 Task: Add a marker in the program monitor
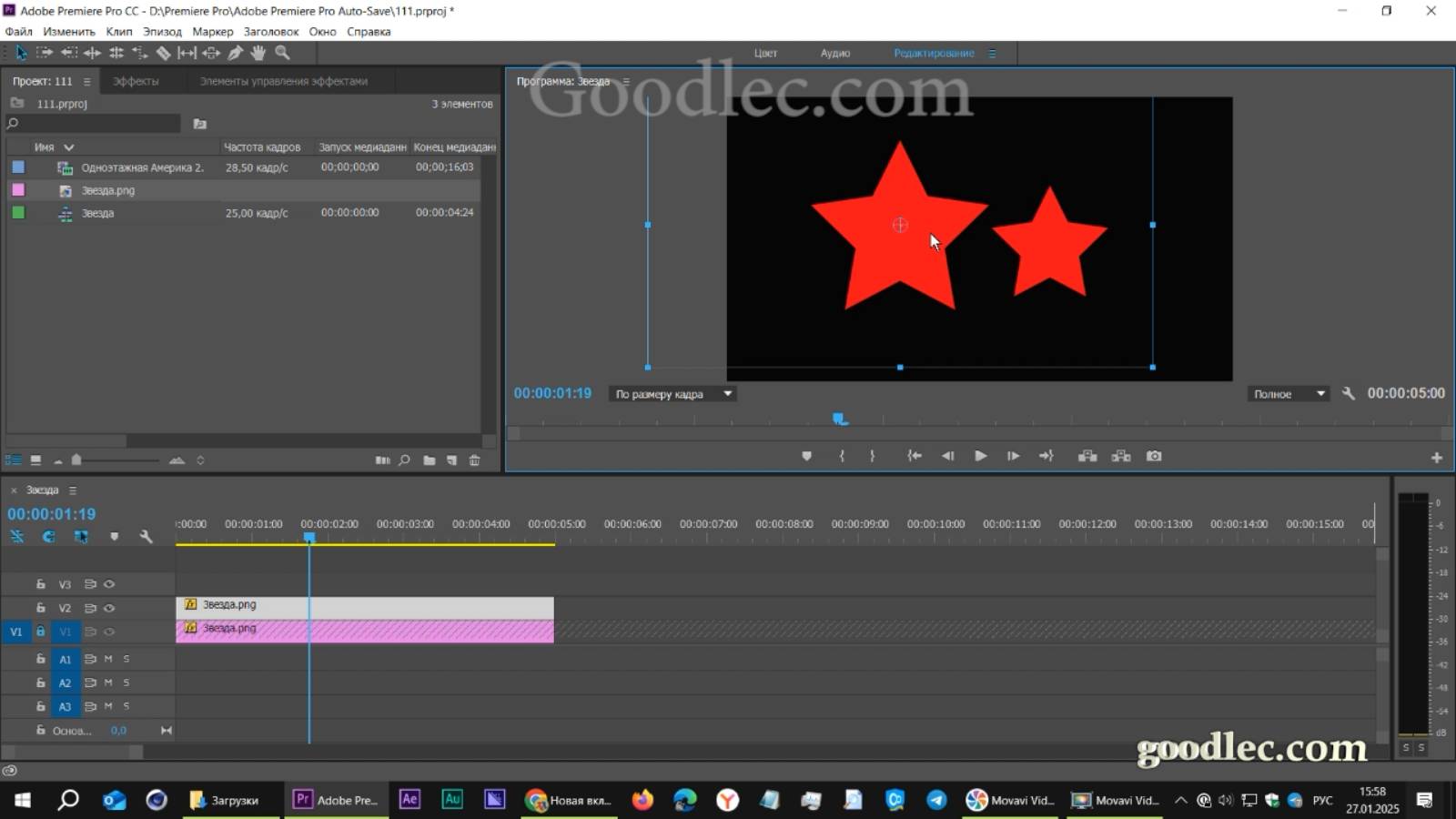(x=806, y=456)
